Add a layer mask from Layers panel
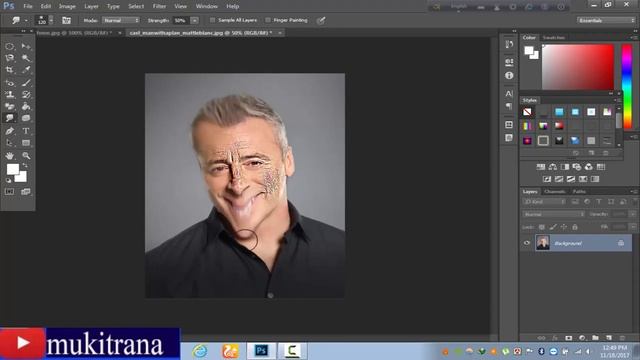This screenshot has width=640, height=360. click(569, 338)
